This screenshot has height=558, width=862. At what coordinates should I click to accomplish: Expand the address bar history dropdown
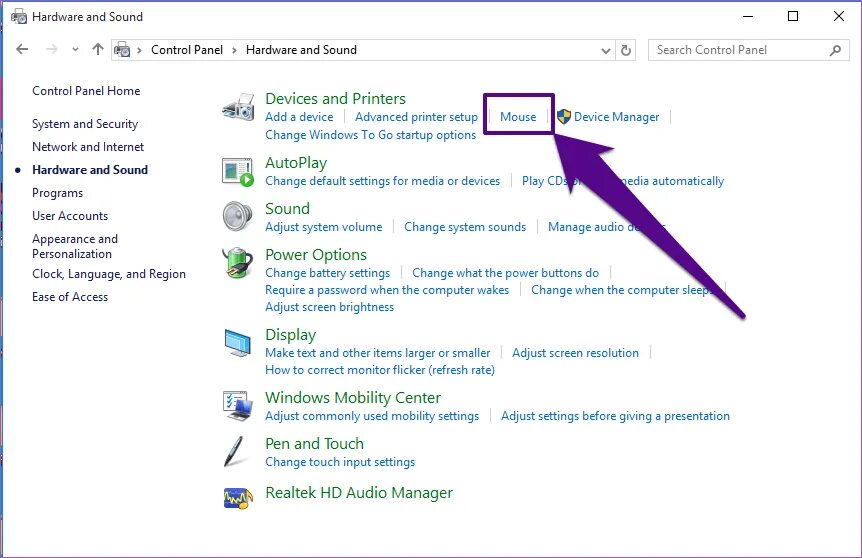pos(605,51)
